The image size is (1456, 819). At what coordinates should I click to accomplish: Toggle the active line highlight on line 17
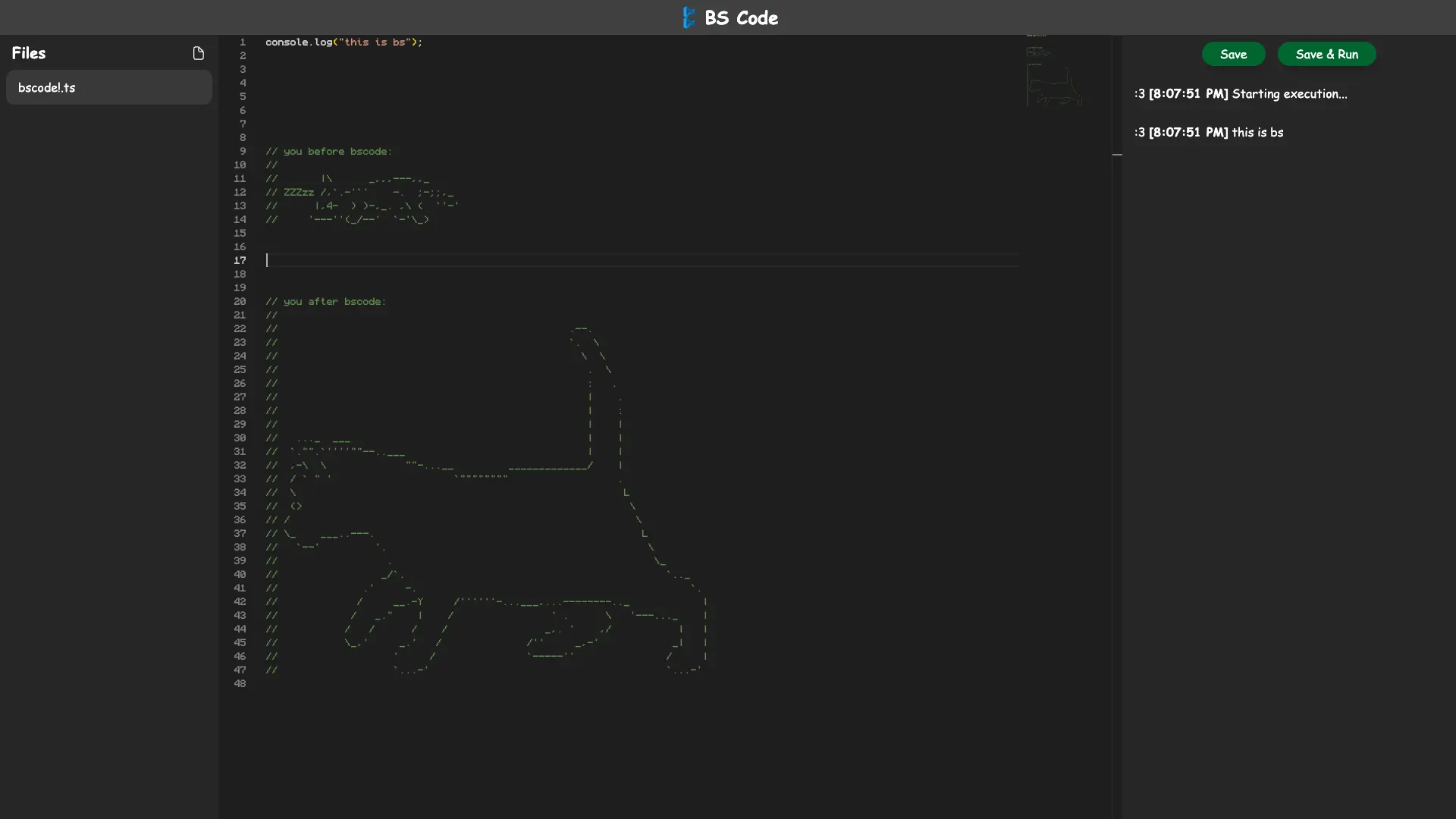641,260
